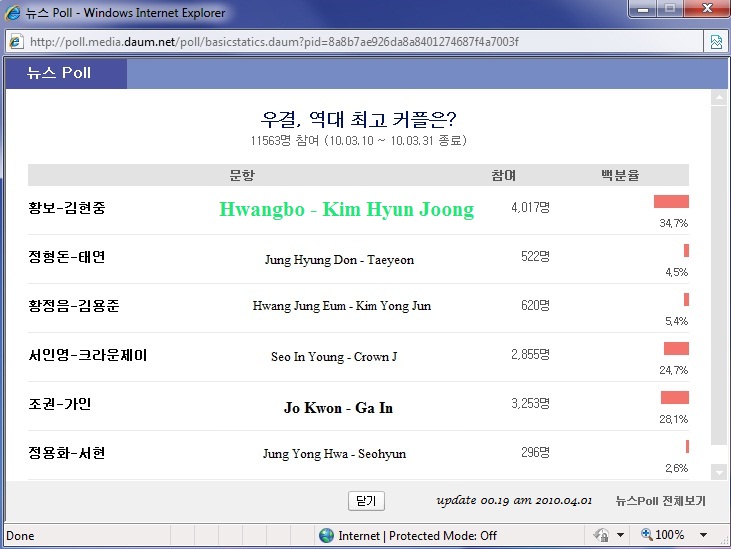Click the scroll down arrow of the poll page
This screenshot has width=731, height=549.
click(719, 472)
